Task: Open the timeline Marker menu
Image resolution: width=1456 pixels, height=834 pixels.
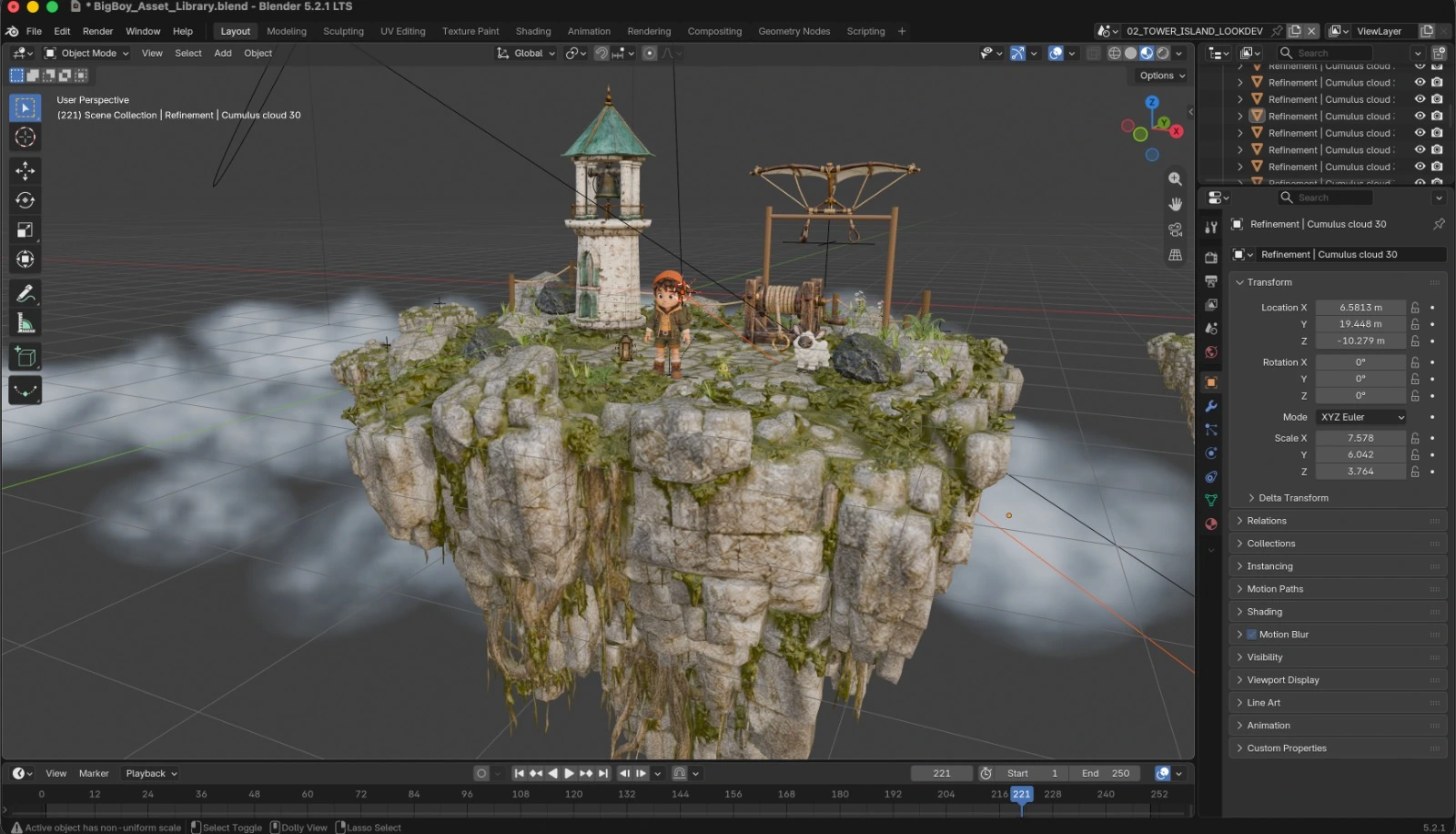Action: (94, 774)
